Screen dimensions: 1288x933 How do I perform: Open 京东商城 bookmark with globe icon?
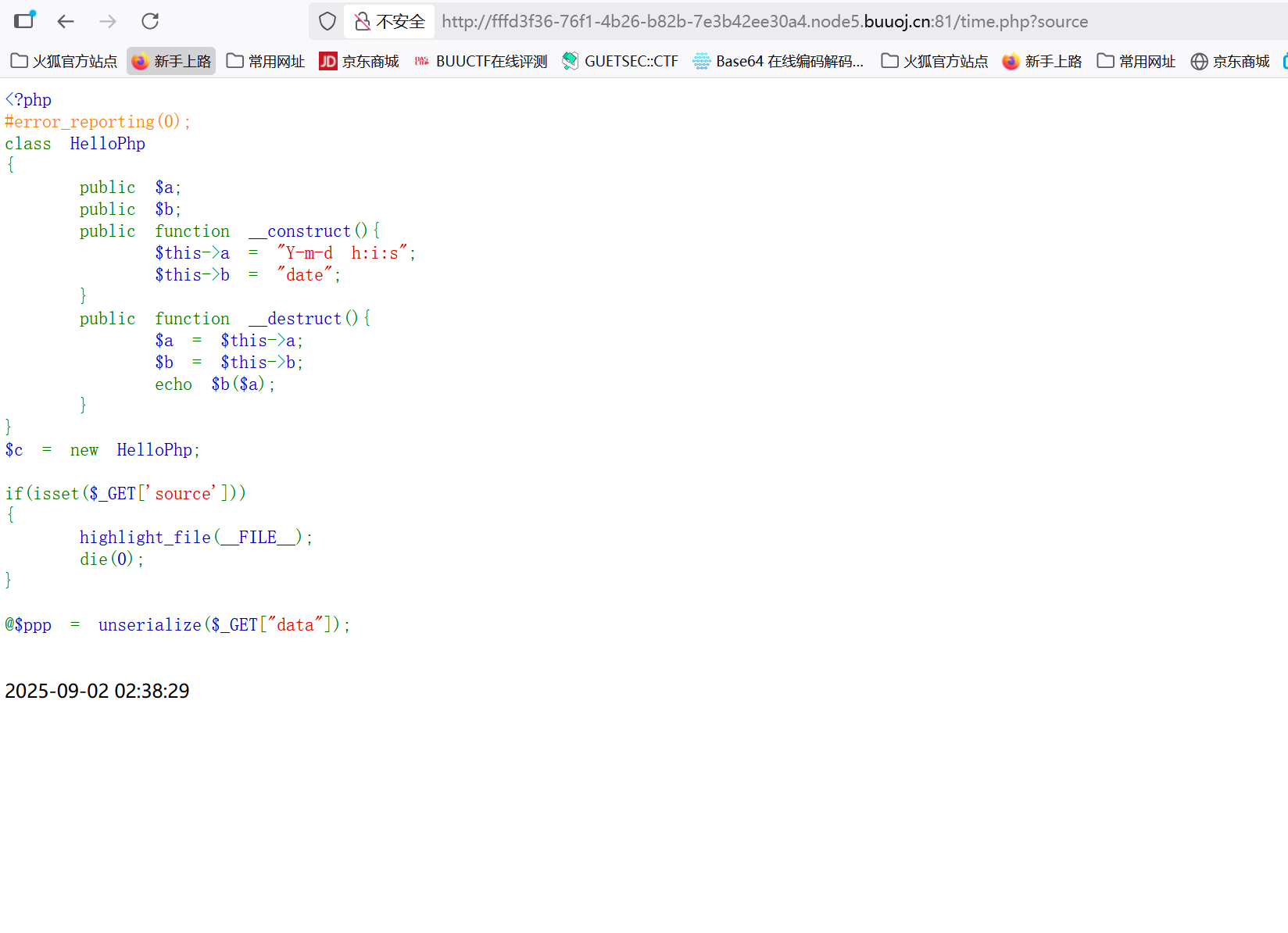1230,61
